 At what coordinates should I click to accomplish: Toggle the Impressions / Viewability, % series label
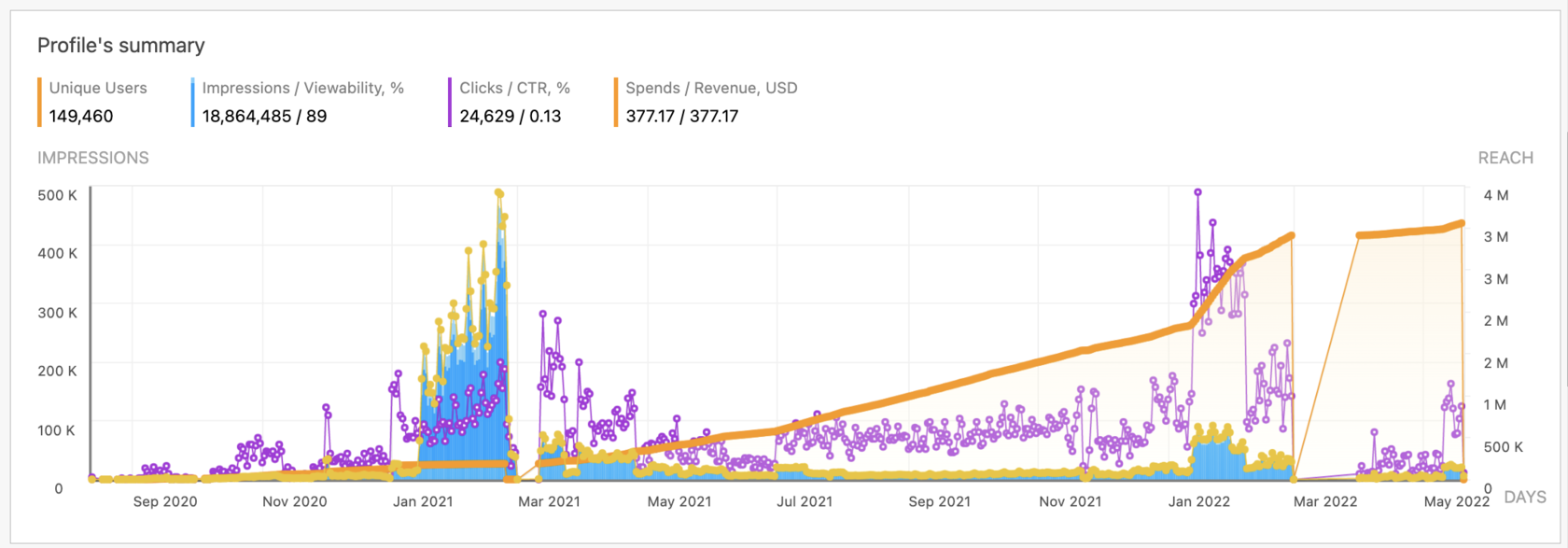(x=302, y=88)
